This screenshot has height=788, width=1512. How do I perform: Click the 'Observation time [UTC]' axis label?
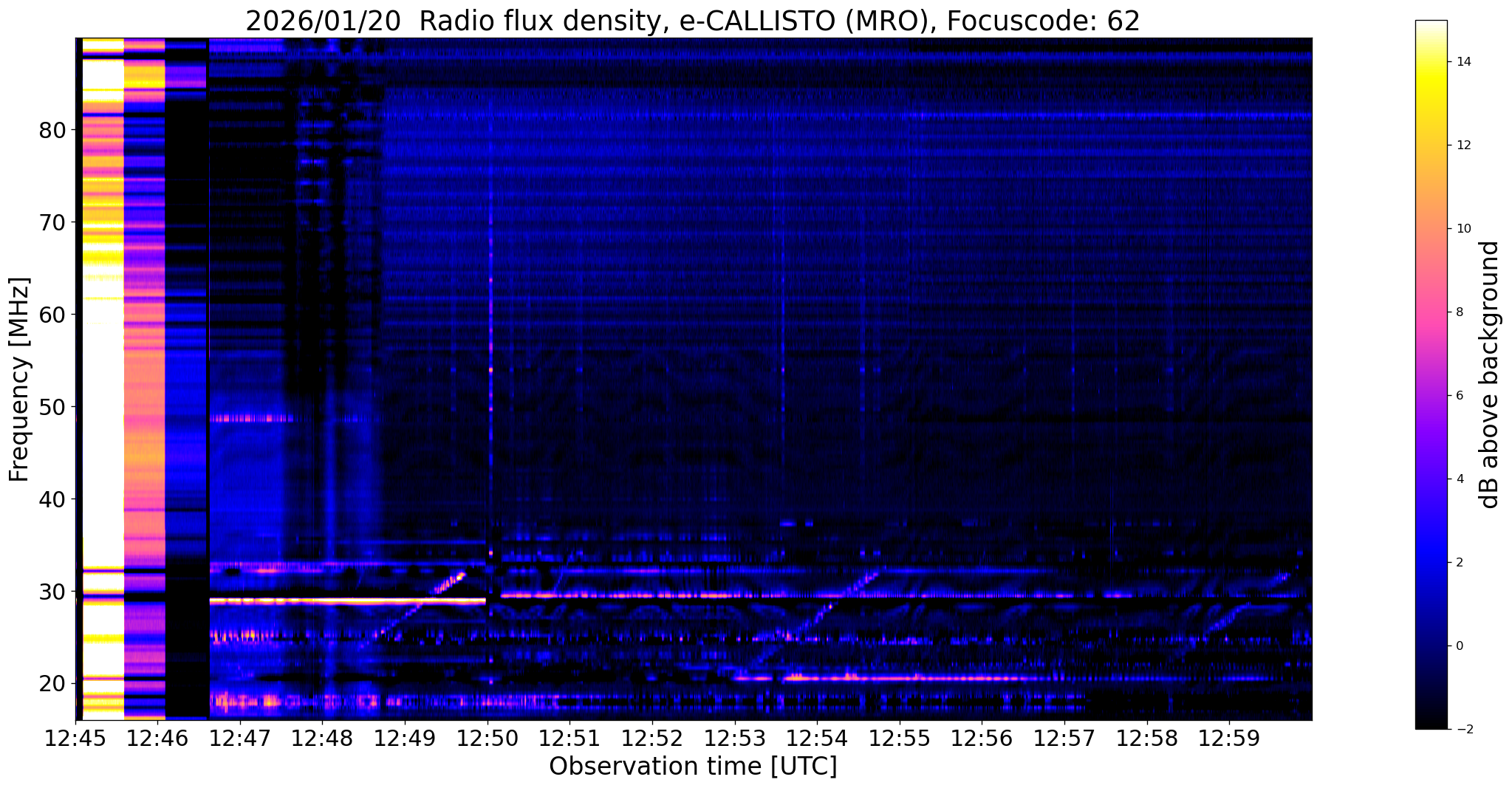(x=693, y=767)
